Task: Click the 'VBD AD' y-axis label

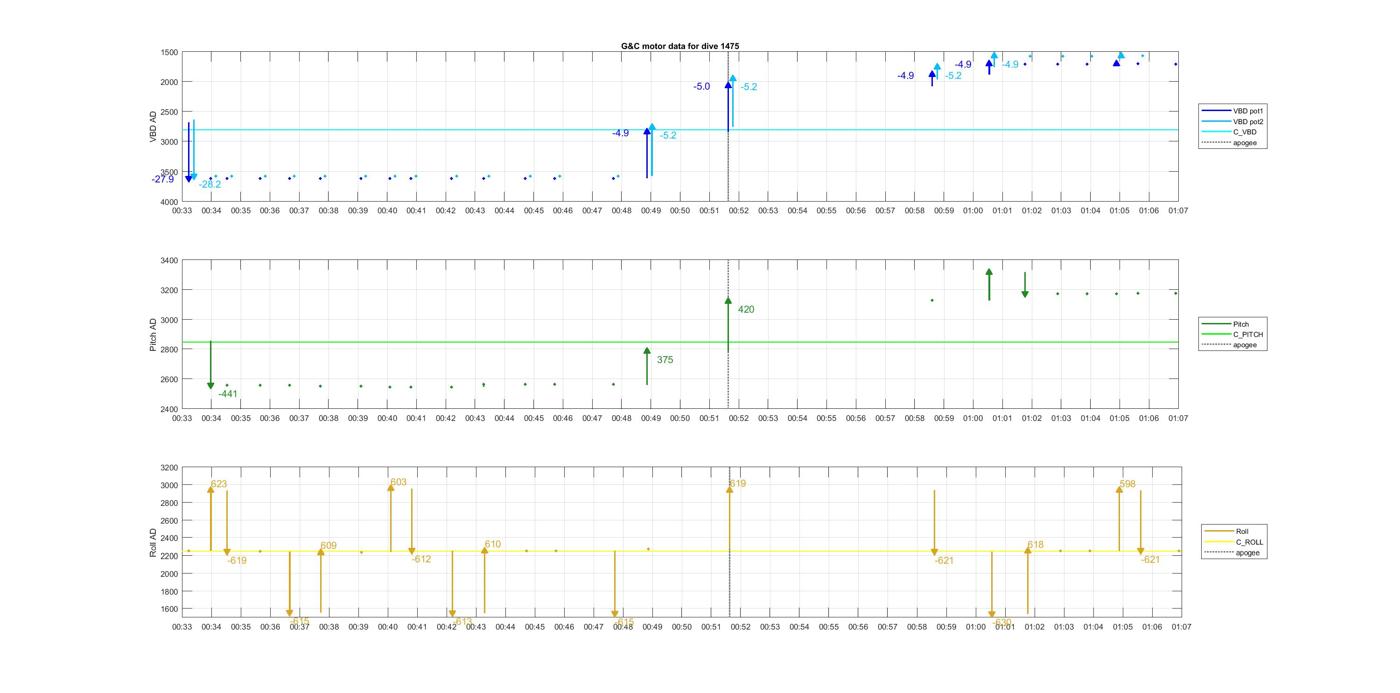Action: click(154, 127)
